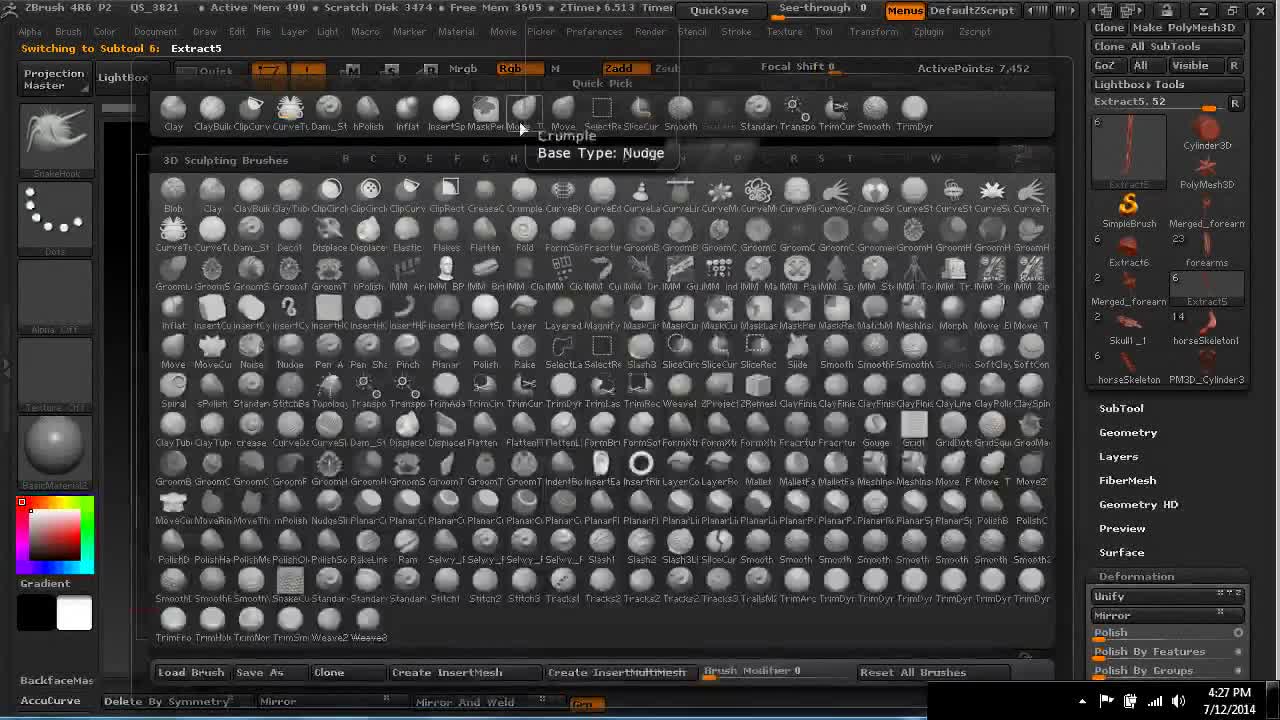Choose the Magnify brush
The height and width of the screenshot is (720, 1280).
tap(602, 311)
